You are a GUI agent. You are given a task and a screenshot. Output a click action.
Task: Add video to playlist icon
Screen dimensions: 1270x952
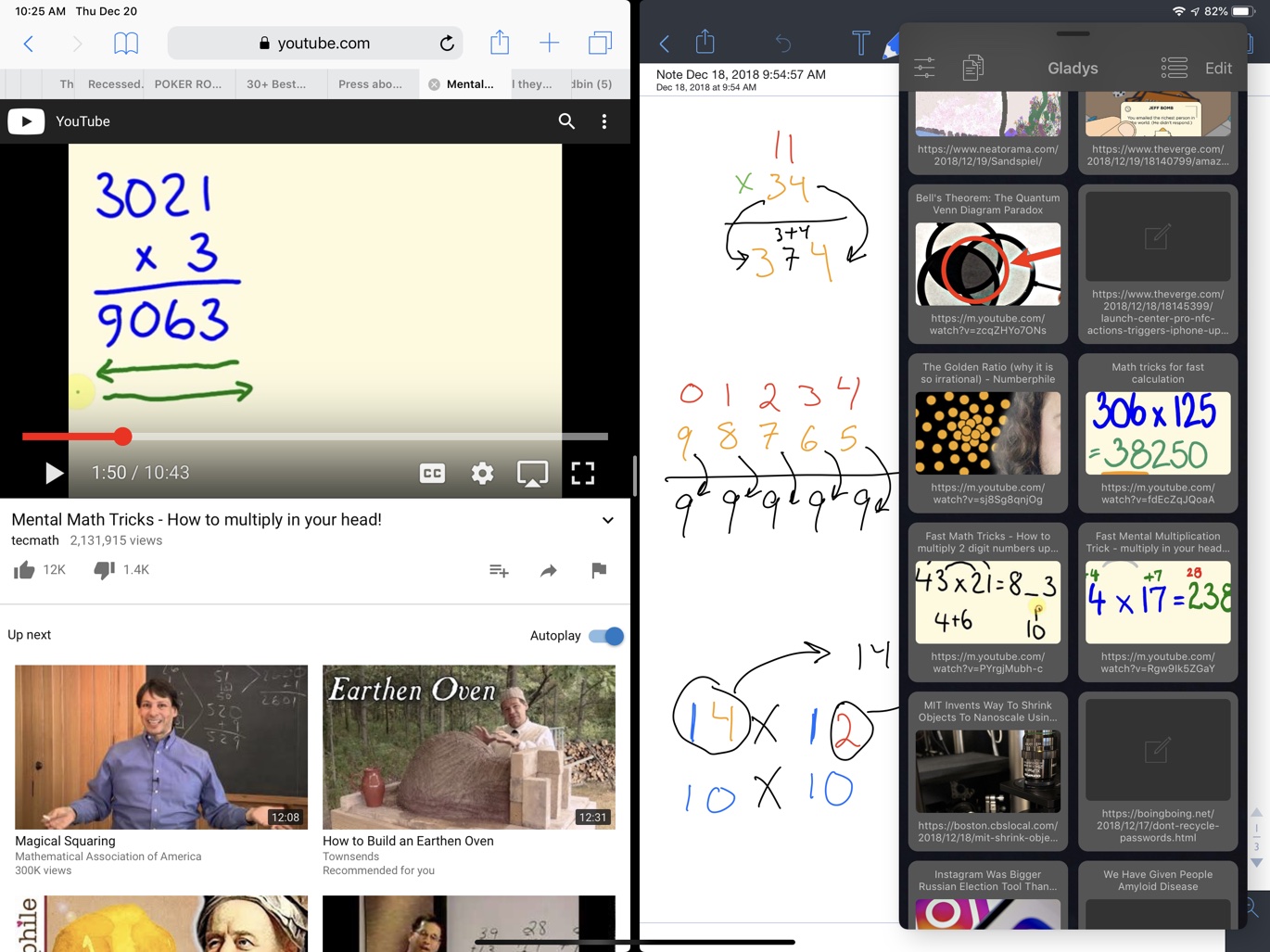[x=499, y=570]
